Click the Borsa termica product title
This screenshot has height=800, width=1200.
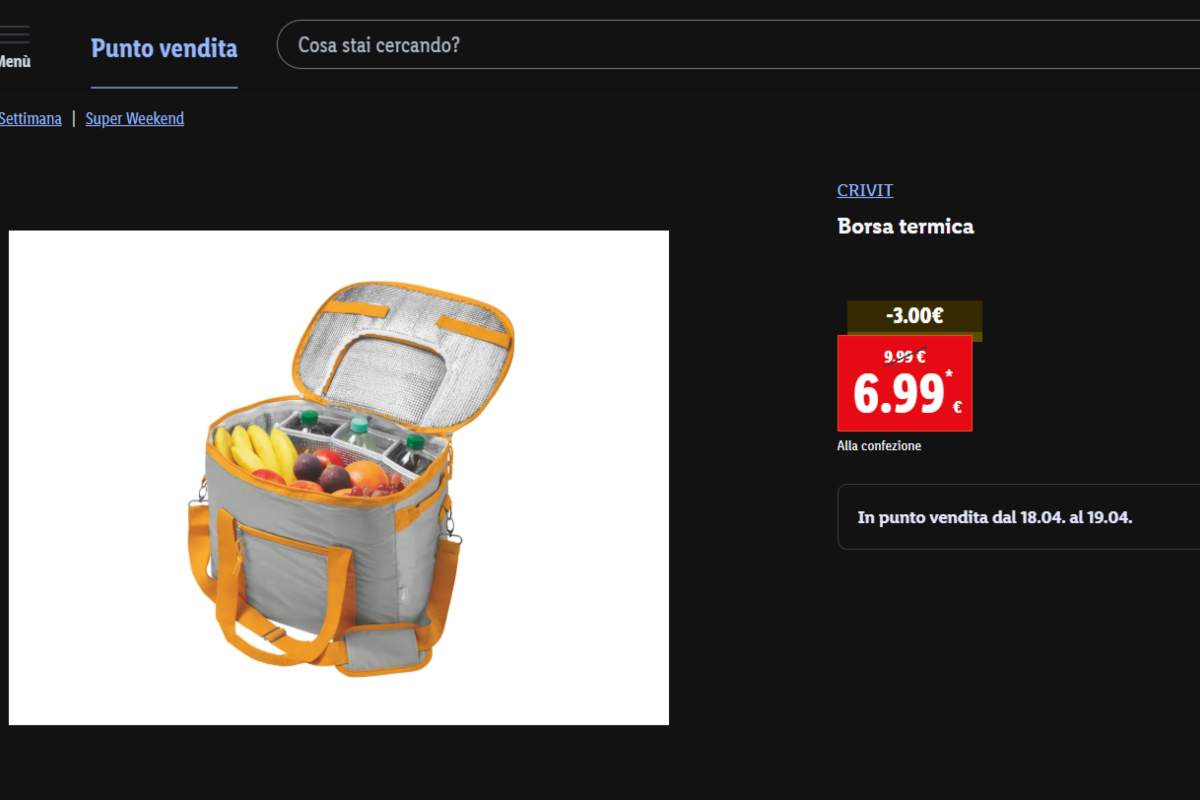pyautogui.click(x=905, y=226)
